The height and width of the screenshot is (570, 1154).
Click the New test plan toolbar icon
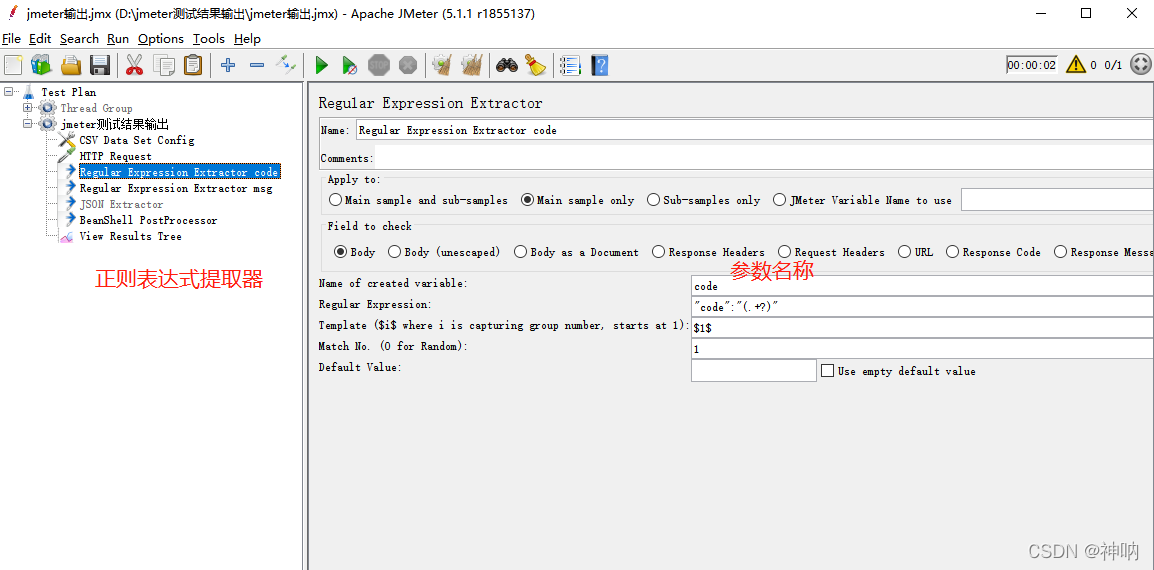click(x=13, y=65)
